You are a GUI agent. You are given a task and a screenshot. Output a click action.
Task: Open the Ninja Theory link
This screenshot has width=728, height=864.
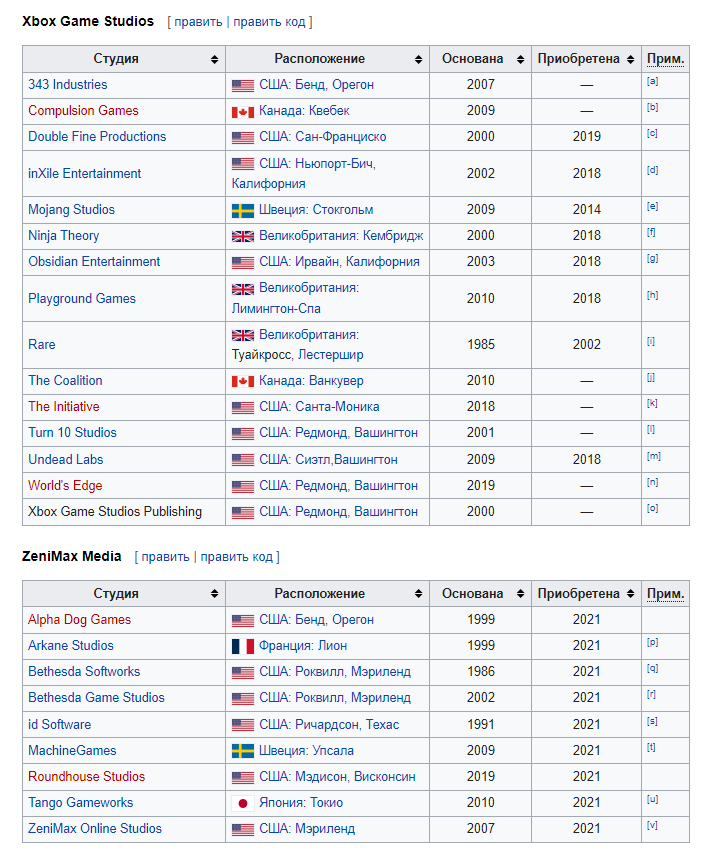click(x=64, y=236)
